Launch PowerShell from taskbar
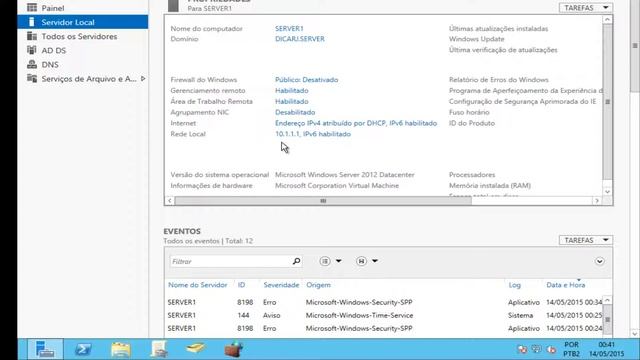The width and height of the screenshot is (640, 360). [x=83, y=349]
